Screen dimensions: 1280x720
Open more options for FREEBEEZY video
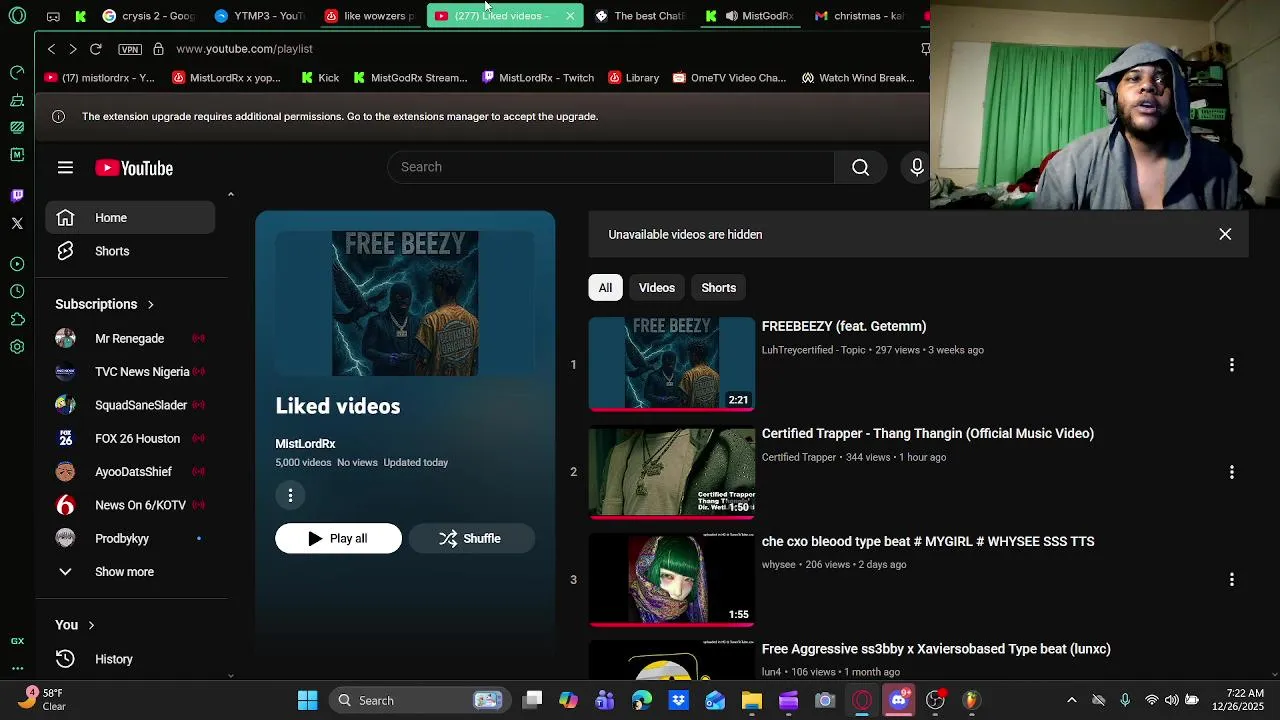(x=1232, y=365)
